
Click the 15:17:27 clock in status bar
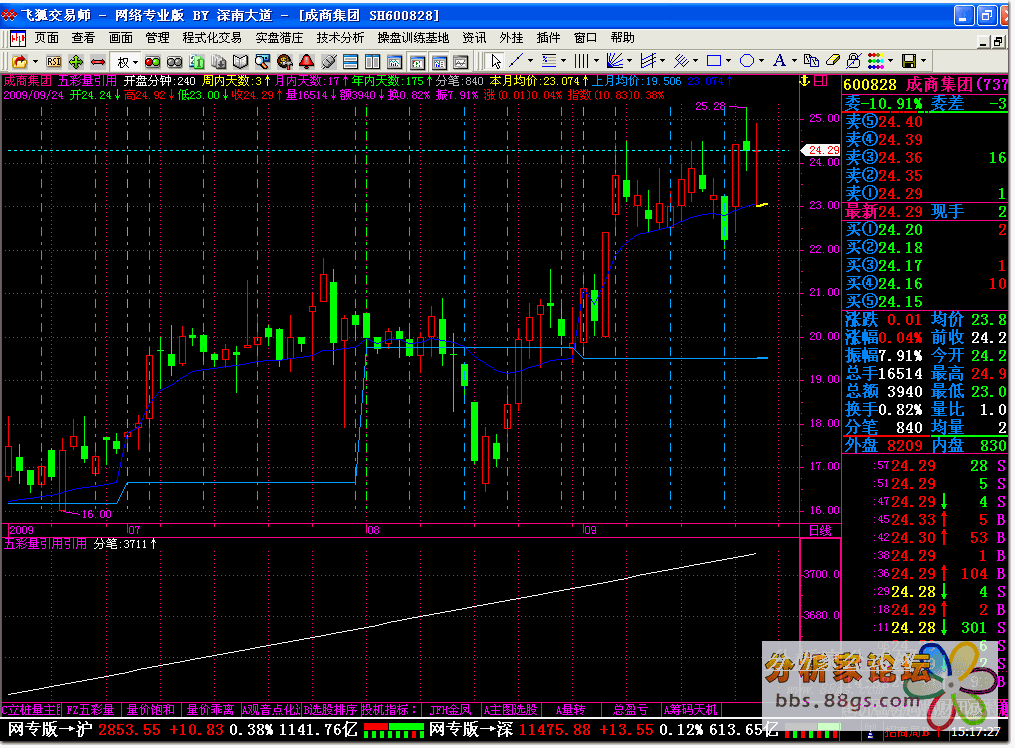pos(976,732)
